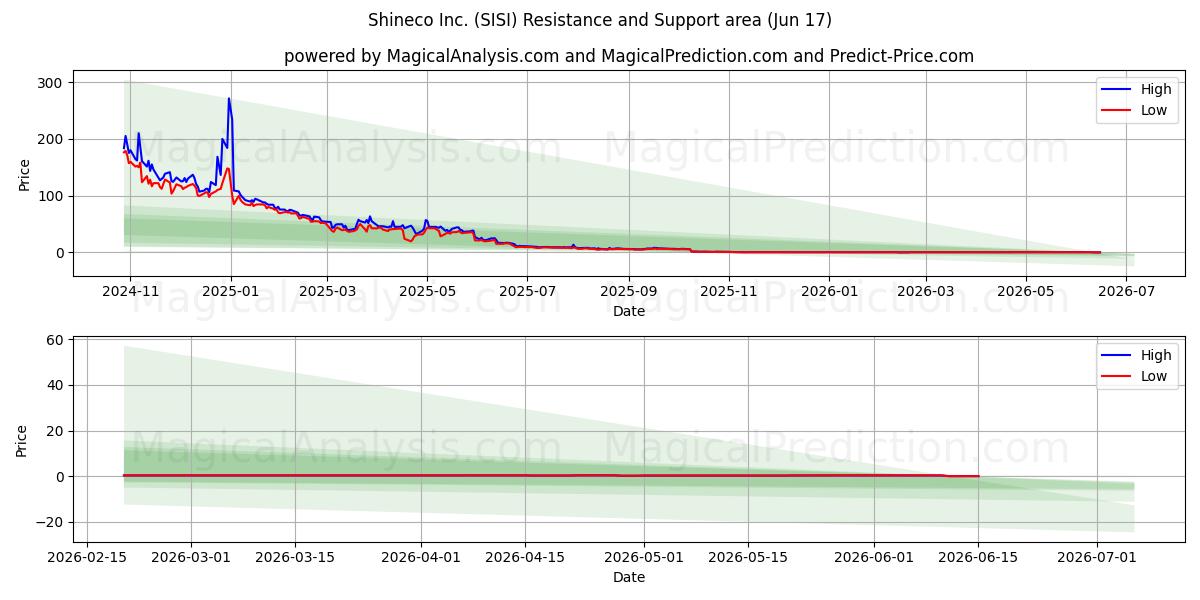Click the 'Price' label of bottom chart
The width and height of the screenshot is (1200, 600).
point(23,440)
